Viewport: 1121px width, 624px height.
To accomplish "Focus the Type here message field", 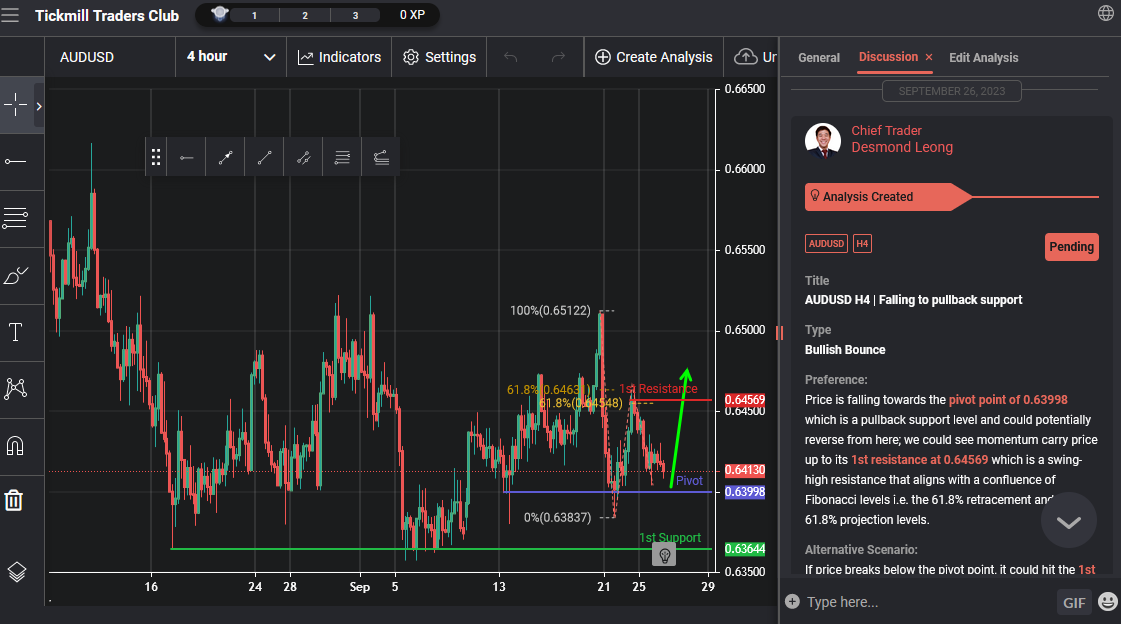I will 927,602.
